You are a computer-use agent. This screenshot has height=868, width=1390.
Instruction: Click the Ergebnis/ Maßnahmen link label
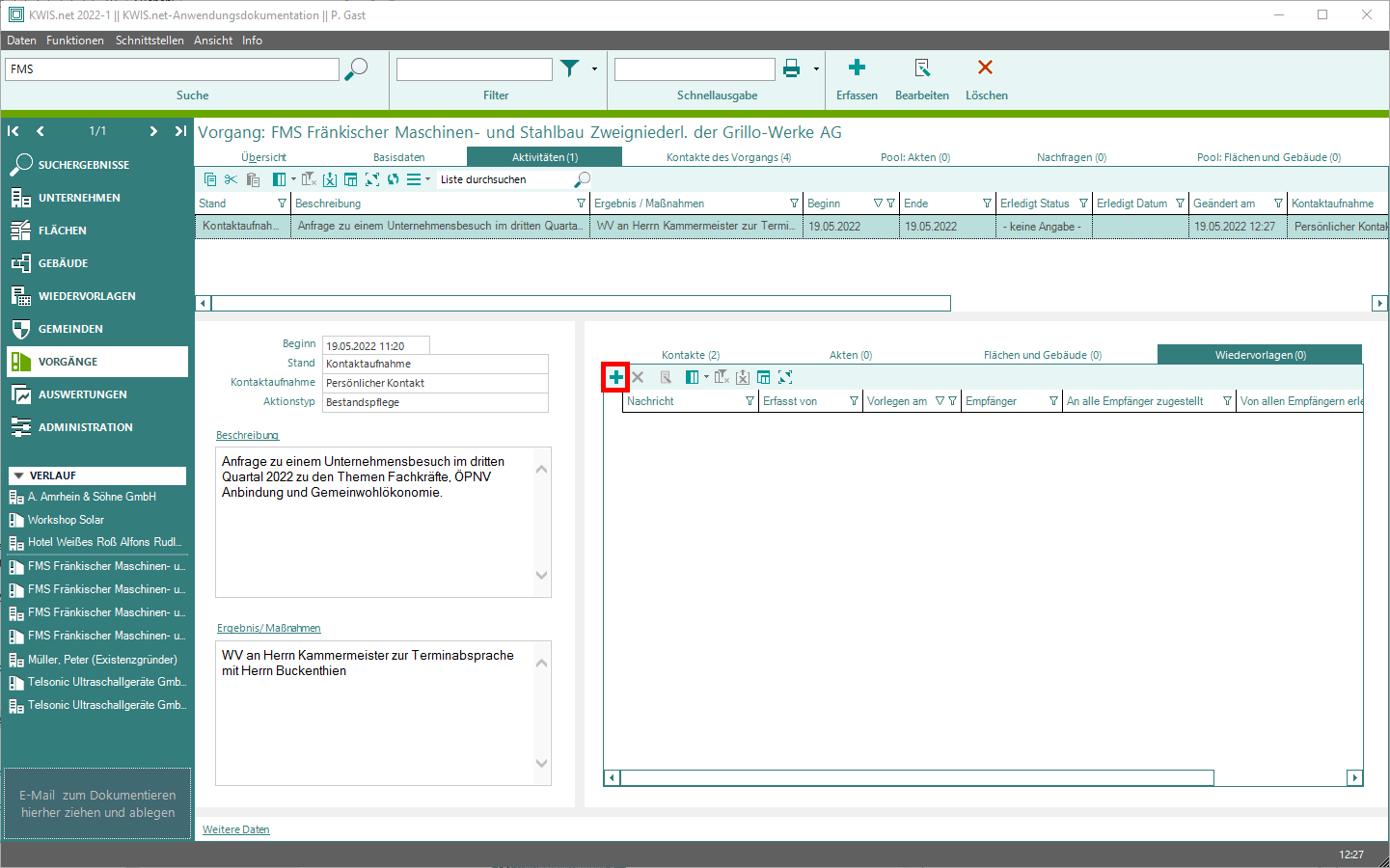(x=269, y=628)
